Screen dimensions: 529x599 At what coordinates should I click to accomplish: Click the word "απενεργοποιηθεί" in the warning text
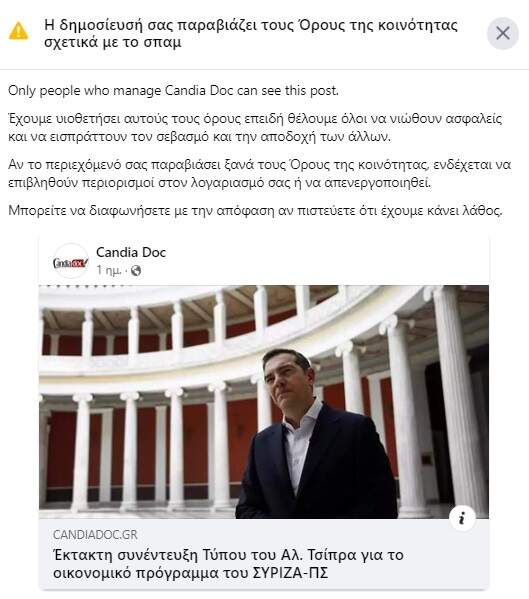click(377, 183)
